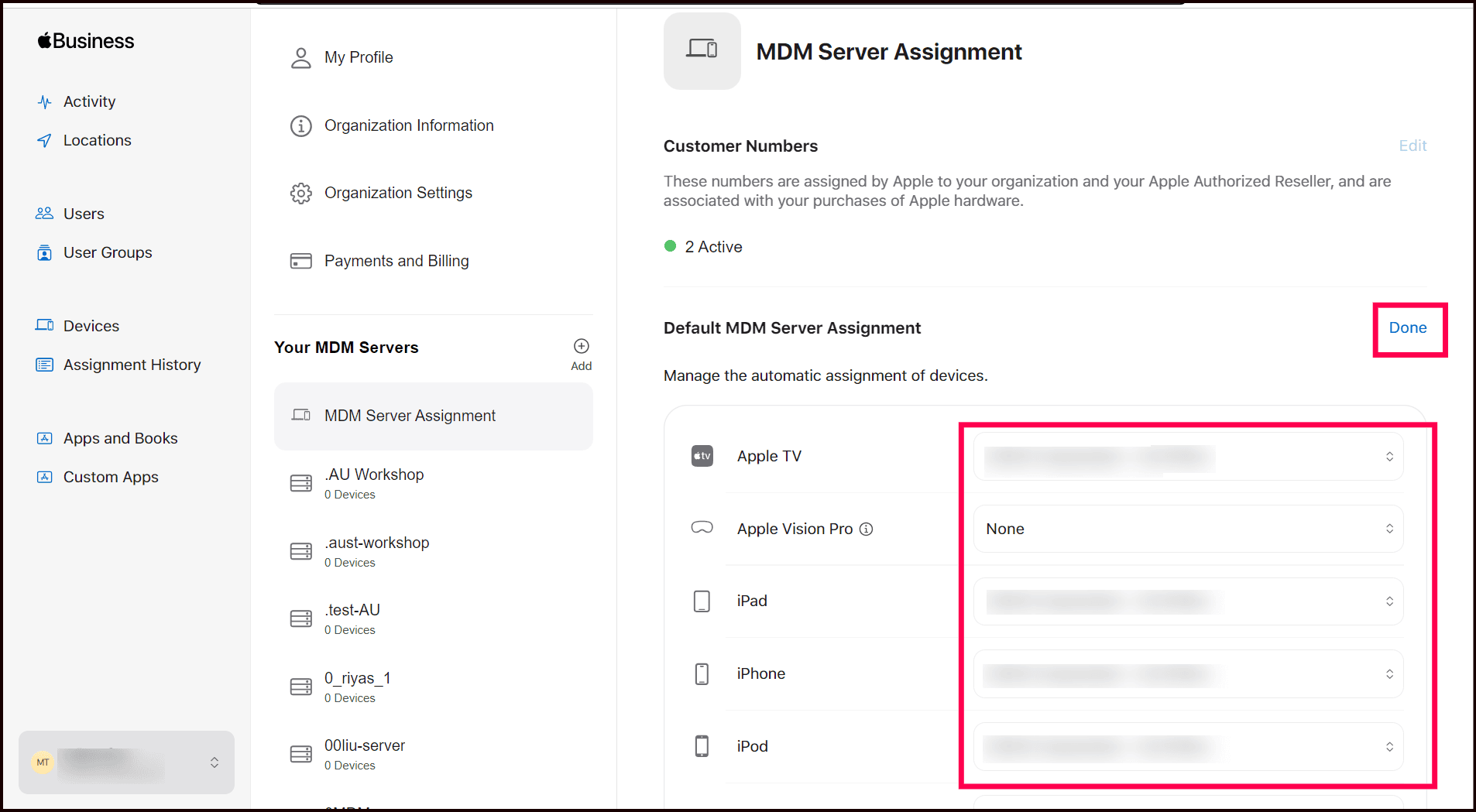Screen dimensions: 1476x812
Task: Click Done for Default MDM Server Assignment
Action: coord(1408,328)
